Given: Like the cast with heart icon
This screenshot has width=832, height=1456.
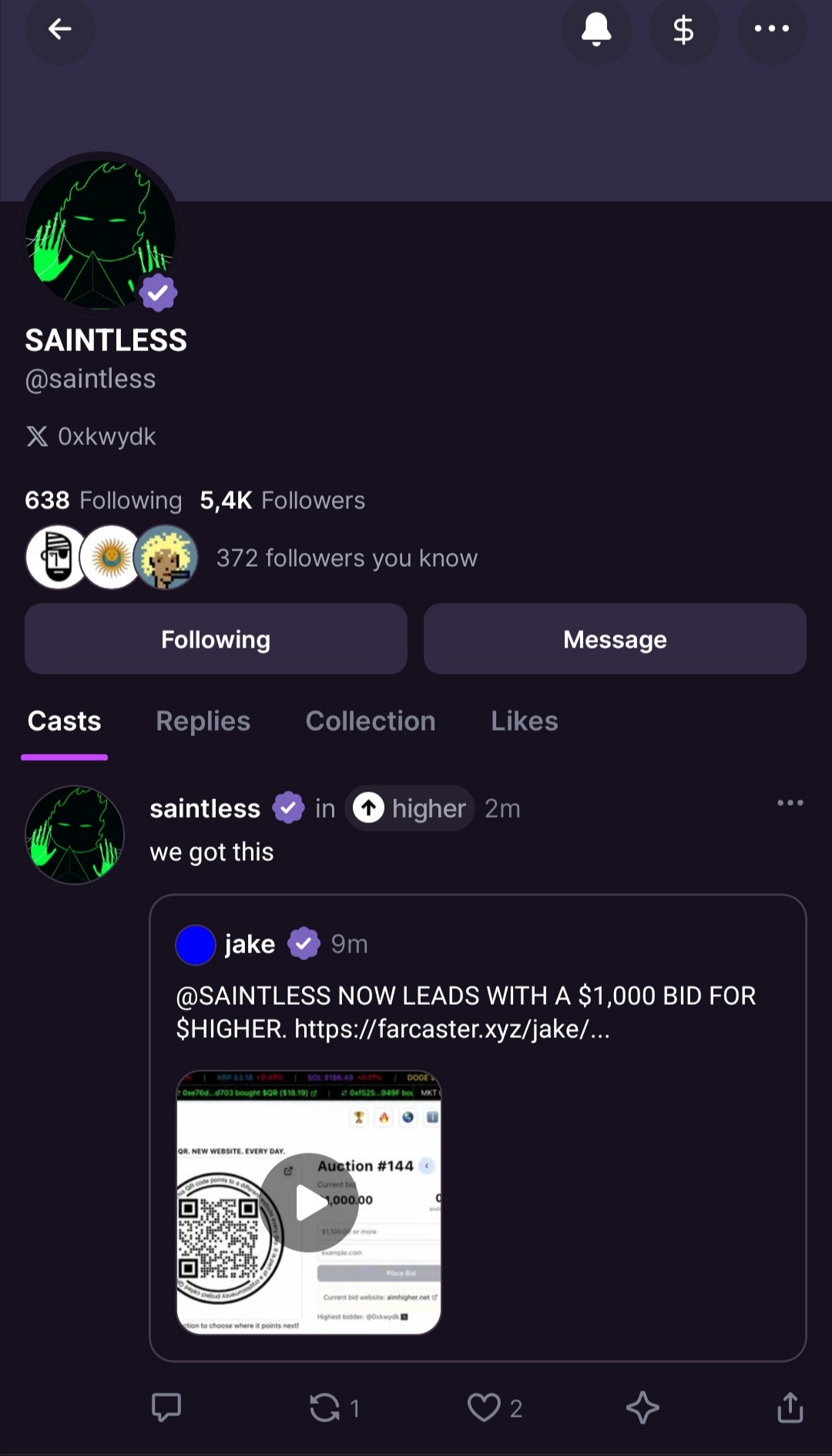Looking at the screenshot, I should point(484,1407).
